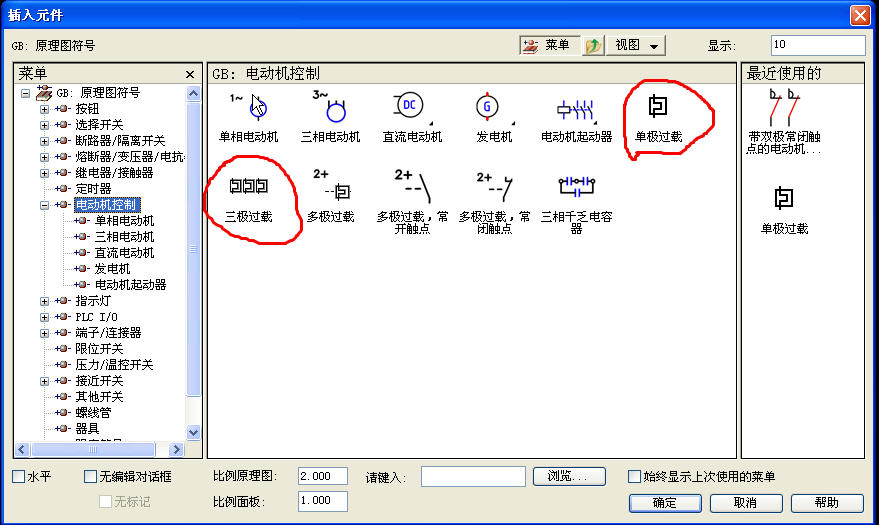Enable 始终显示上次使用的菜单 checkbox

tap(634, 477)
